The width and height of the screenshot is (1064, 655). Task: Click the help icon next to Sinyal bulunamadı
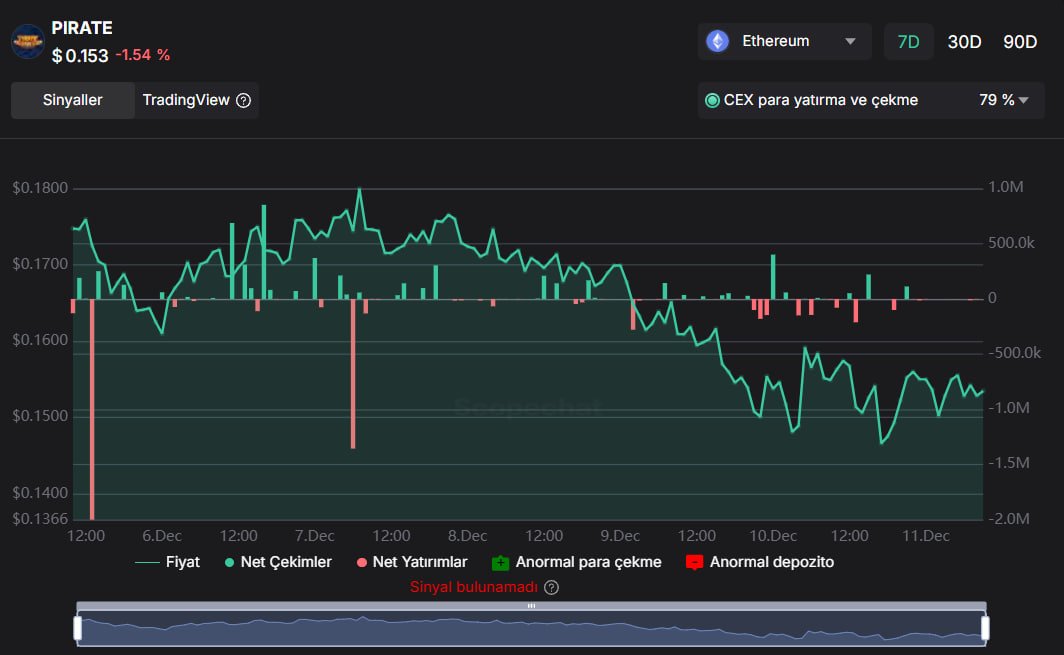point(552,587)
